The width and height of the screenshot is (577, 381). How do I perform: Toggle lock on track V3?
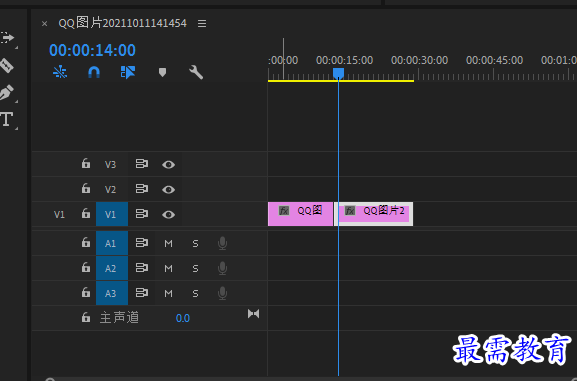(86, 163)
